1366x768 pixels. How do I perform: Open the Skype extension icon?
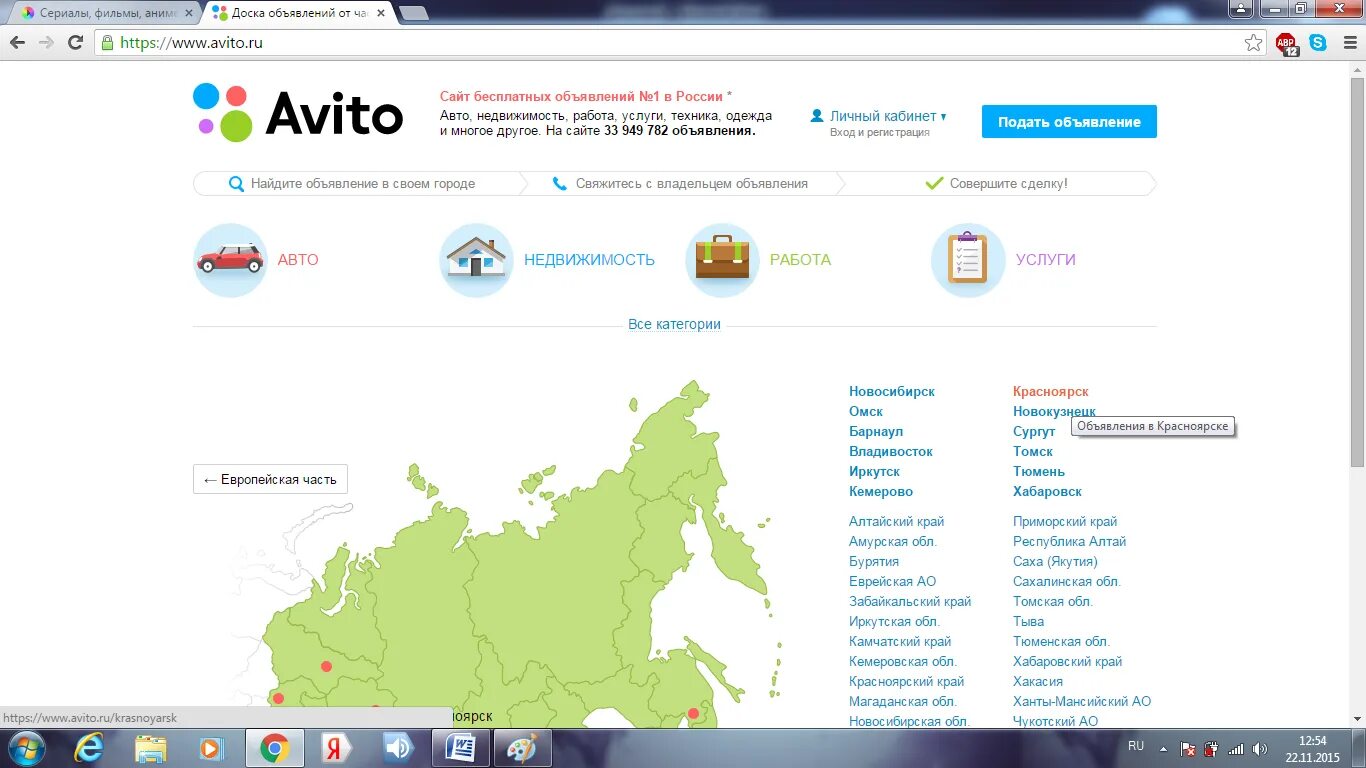tap(1318, 43)
